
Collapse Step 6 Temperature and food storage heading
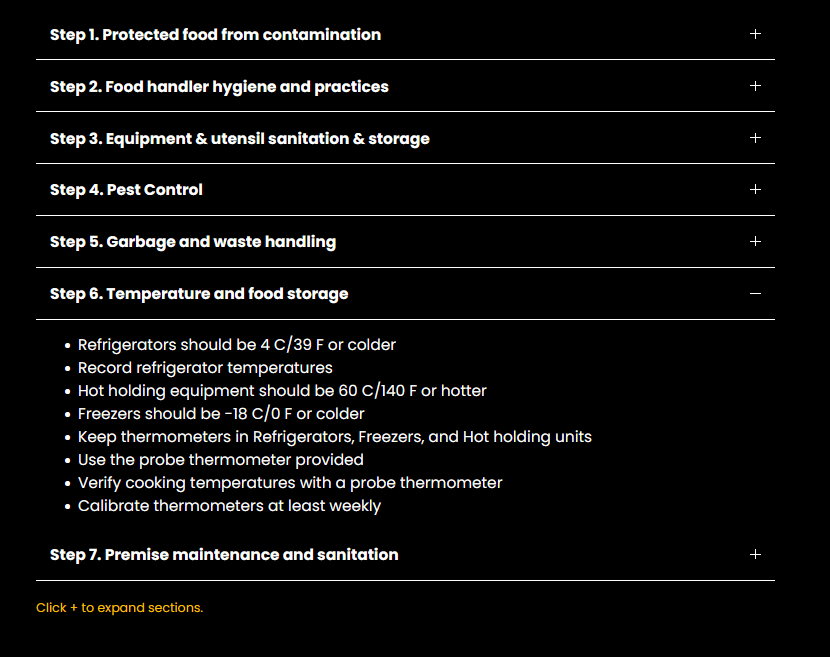[x=199, y=294]
